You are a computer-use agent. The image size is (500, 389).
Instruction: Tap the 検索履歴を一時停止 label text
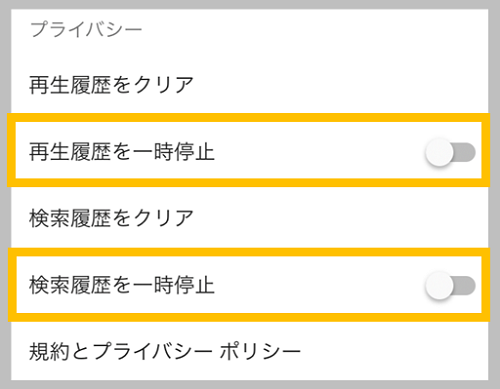pos(122,285)
